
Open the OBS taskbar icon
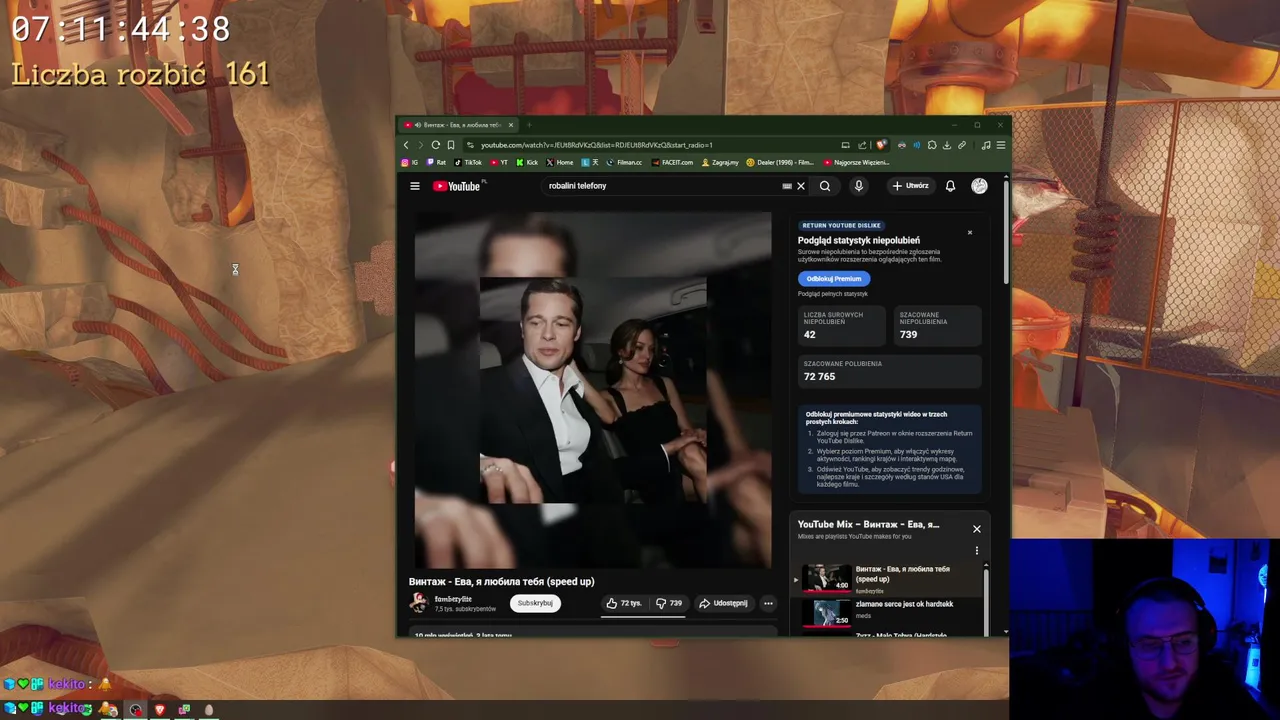135,710
